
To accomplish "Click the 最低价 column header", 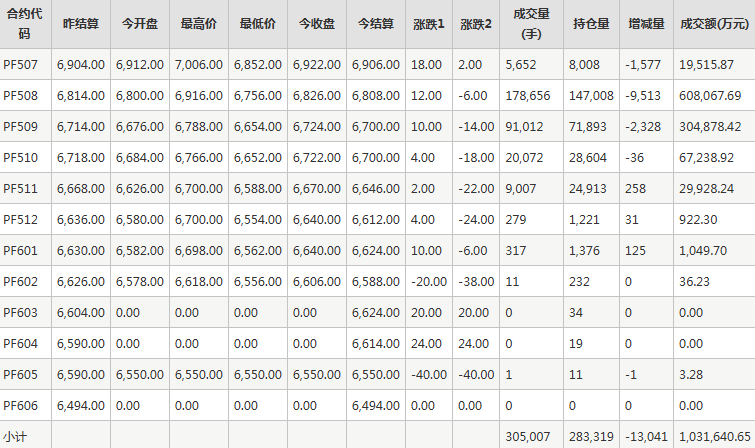I will coord(258,24).
